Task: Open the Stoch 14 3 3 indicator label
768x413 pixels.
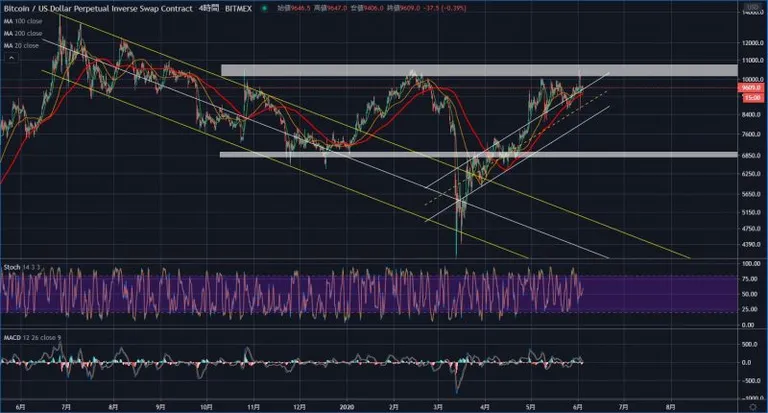Action: point(22,267)
